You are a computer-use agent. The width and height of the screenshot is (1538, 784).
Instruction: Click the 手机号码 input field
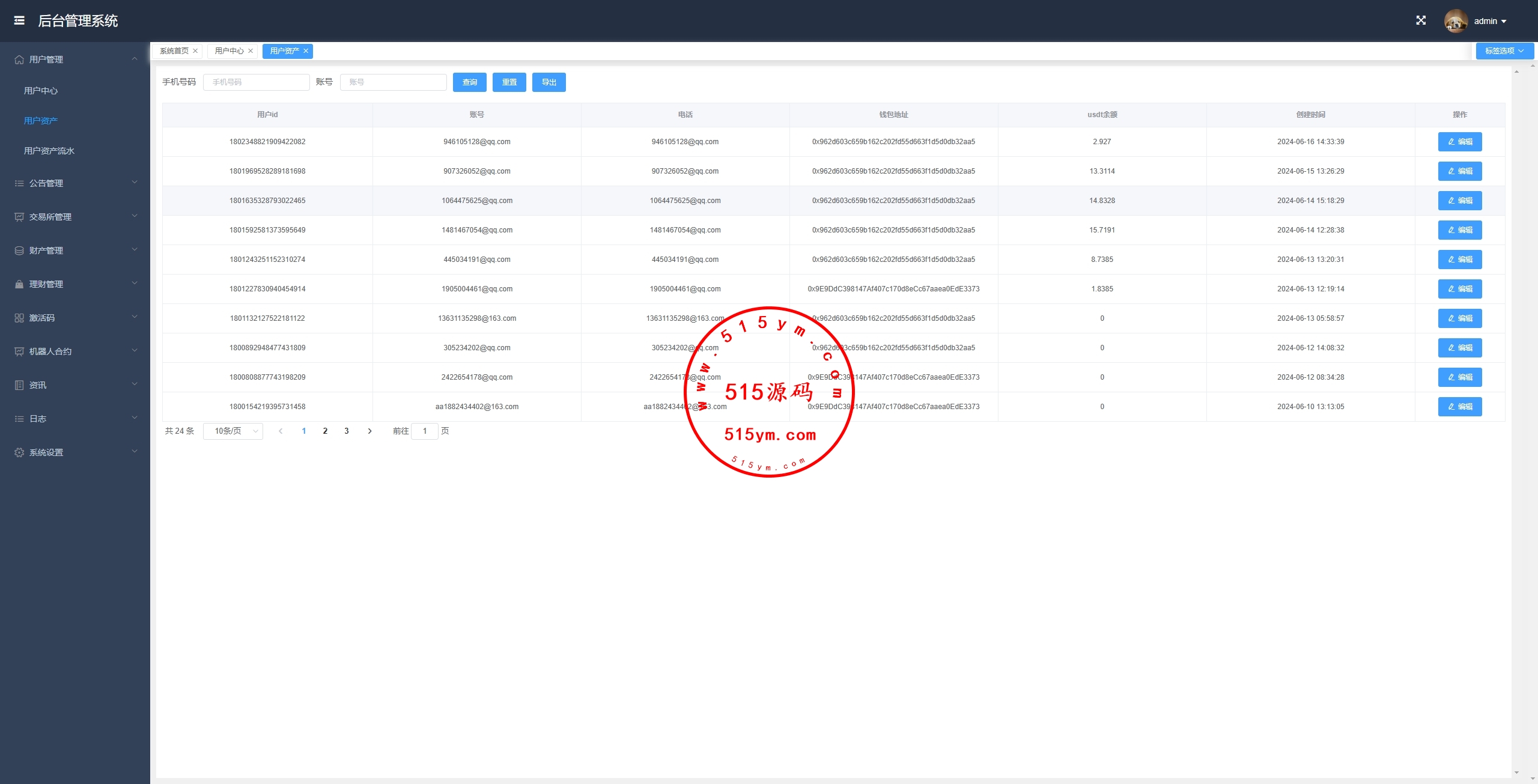click(257, 82)
